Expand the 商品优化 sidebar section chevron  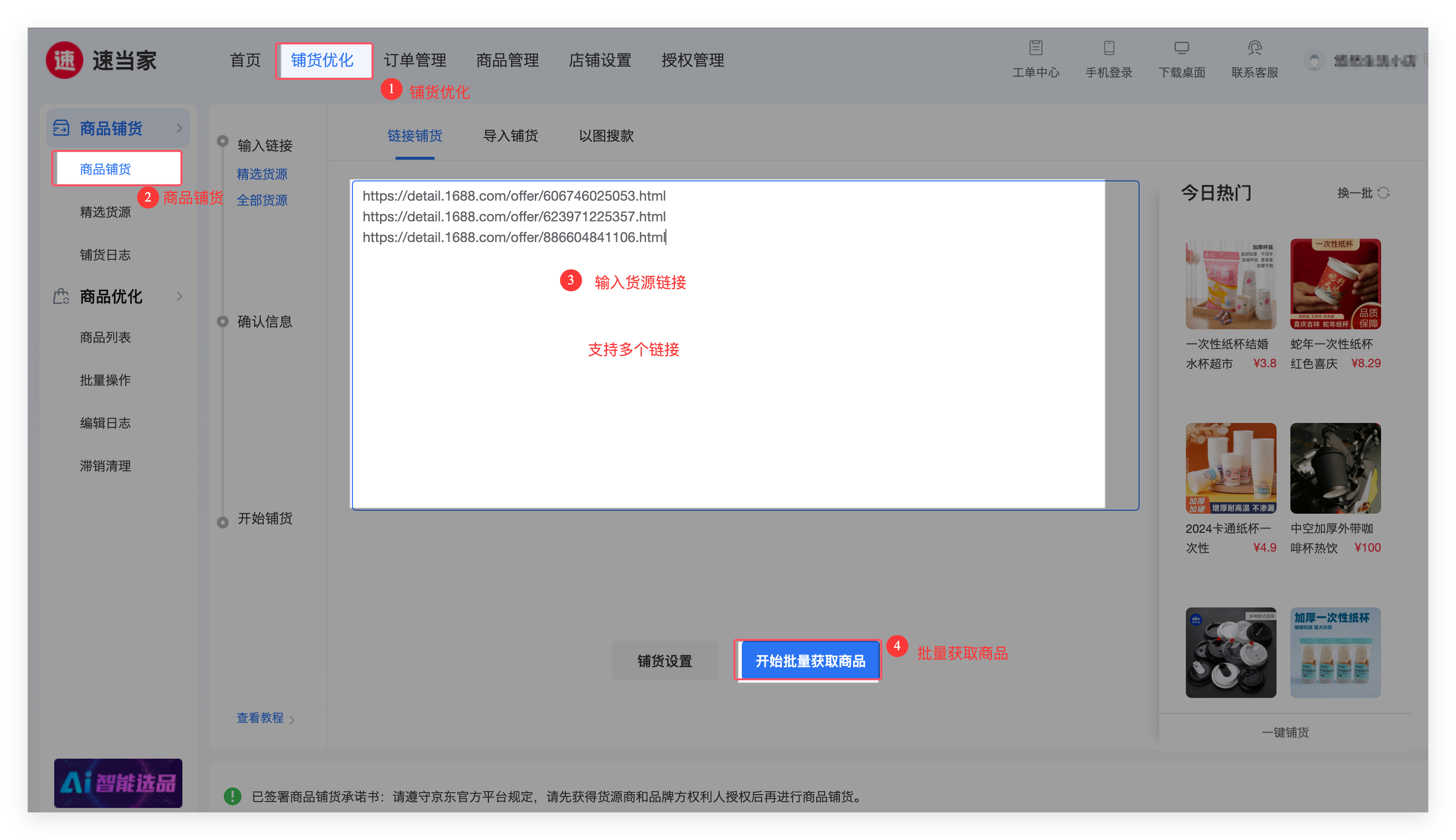tap(179, 297)
